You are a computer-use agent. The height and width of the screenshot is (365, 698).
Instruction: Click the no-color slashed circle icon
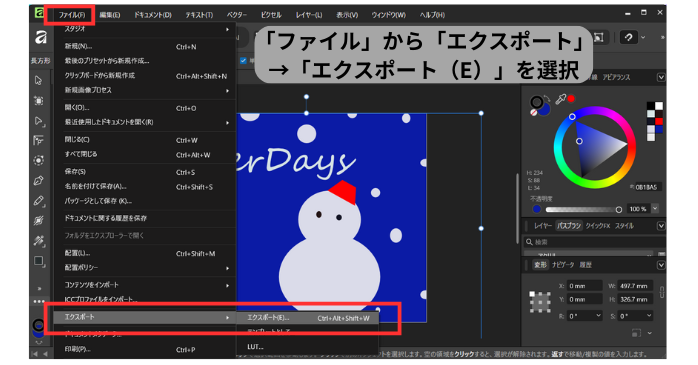tap(534, 113)
